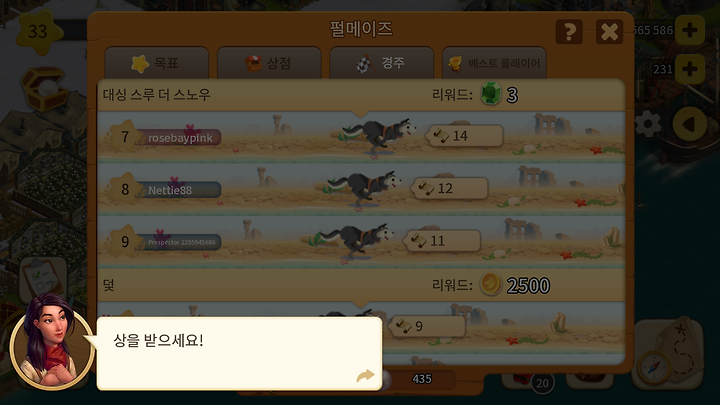Click the treasure chest icon
This screenshot has width=720, height=405.
(44, 88)
